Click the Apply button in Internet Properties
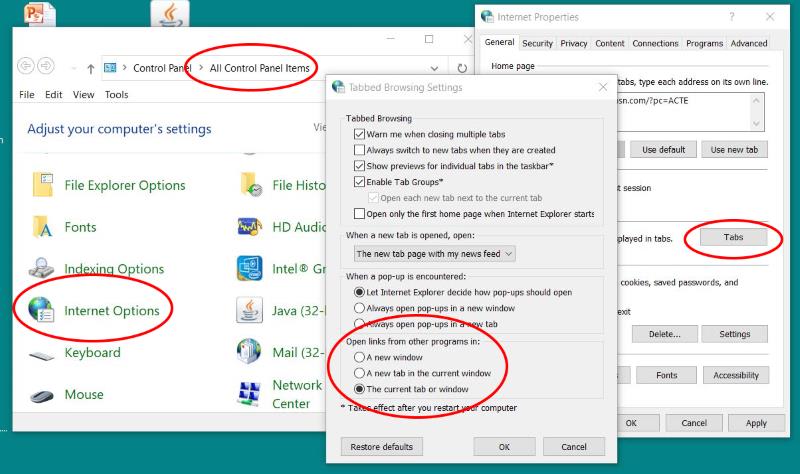Viewport: 800px width, 474px height. tap(756, 423)
